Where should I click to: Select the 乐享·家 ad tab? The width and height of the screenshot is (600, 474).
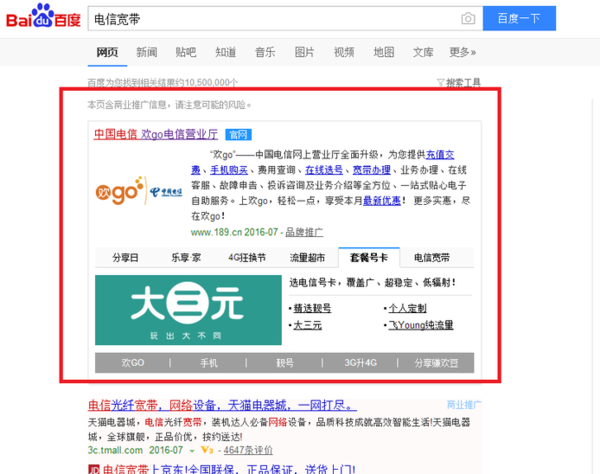[186, 258]
